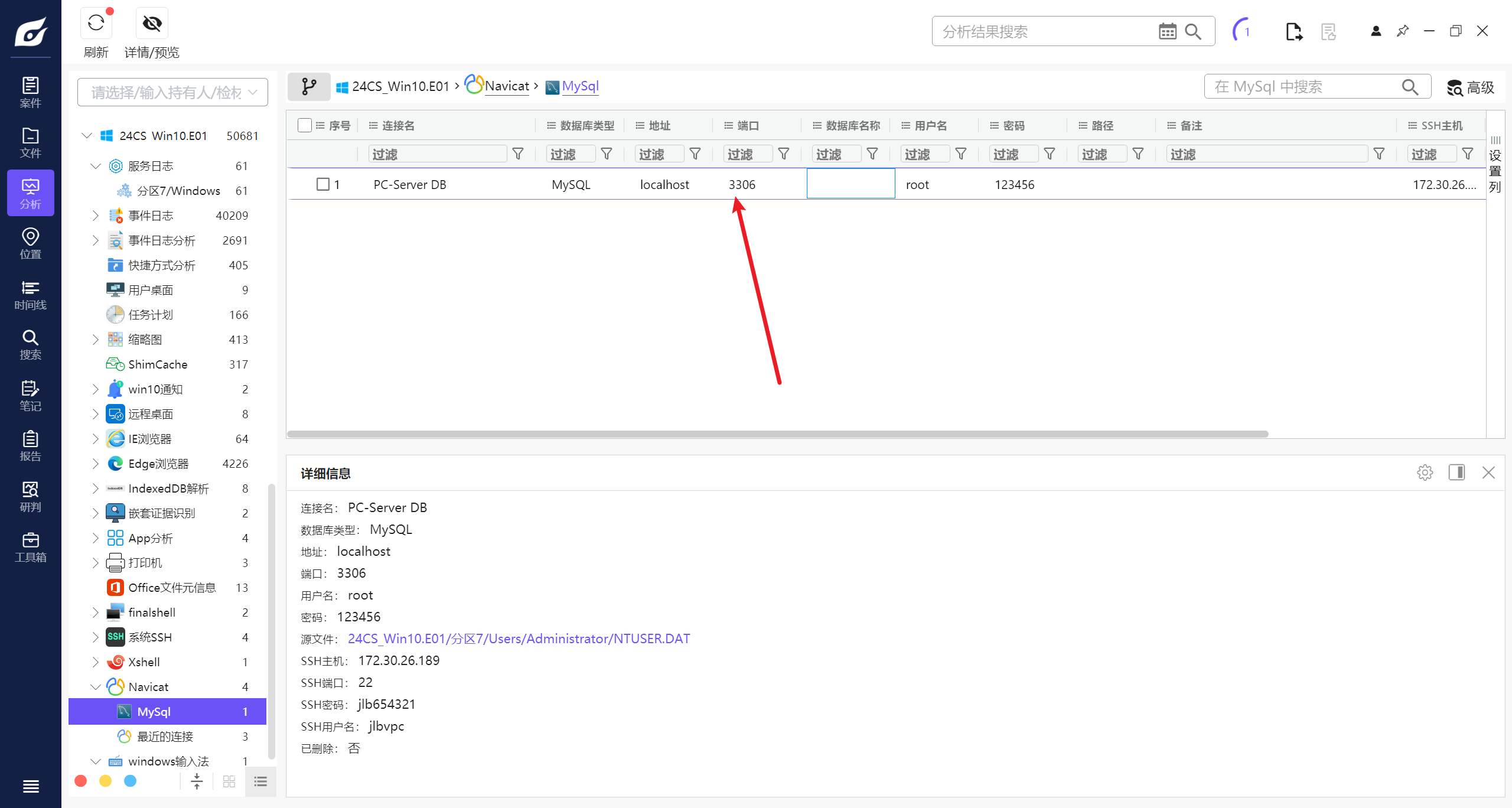Image resolution: width=1512 pixels, height=808 pixels.
Task: Click the red color tag dot
Action: click(x=81, y=781)
